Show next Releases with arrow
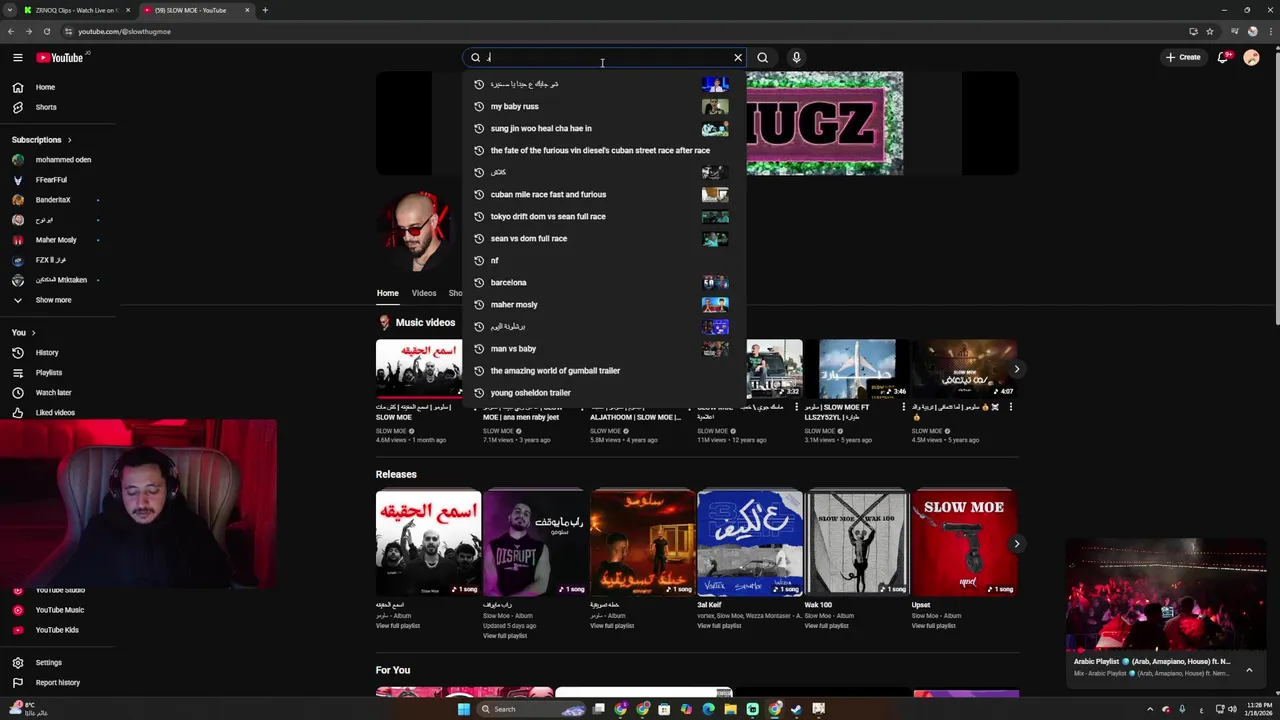 (1016, 544)
